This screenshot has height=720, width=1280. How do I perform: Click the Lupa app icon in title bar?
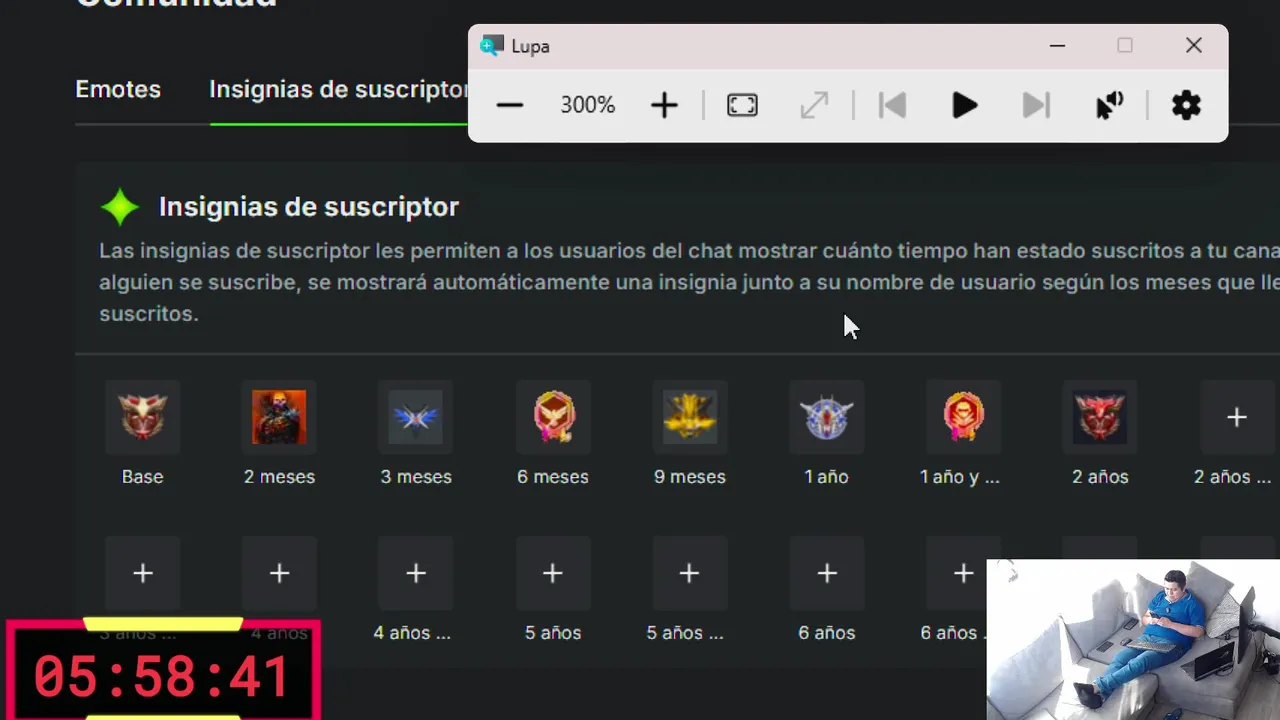coord(491,46)
